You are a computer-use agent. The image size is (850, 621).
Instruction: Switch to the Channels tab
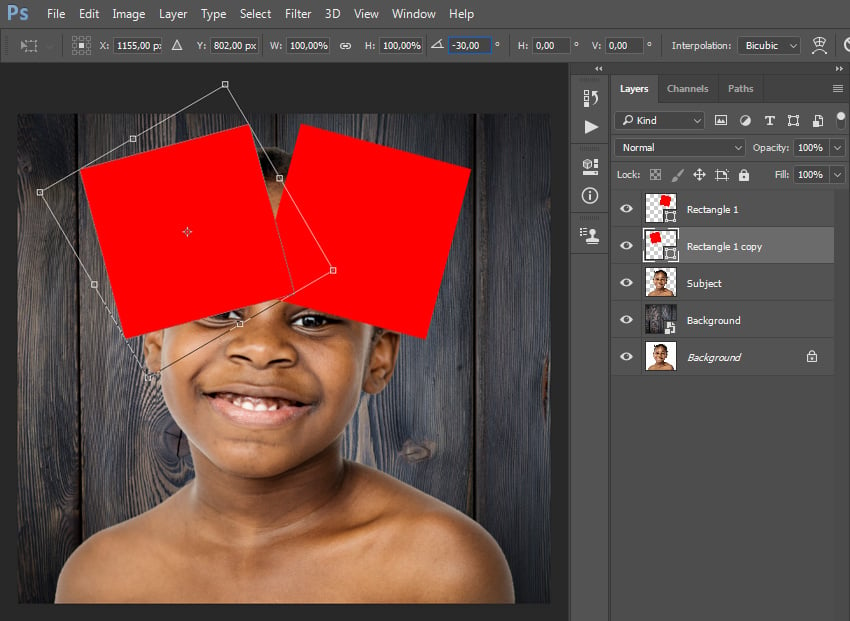(x=687, y=89)
